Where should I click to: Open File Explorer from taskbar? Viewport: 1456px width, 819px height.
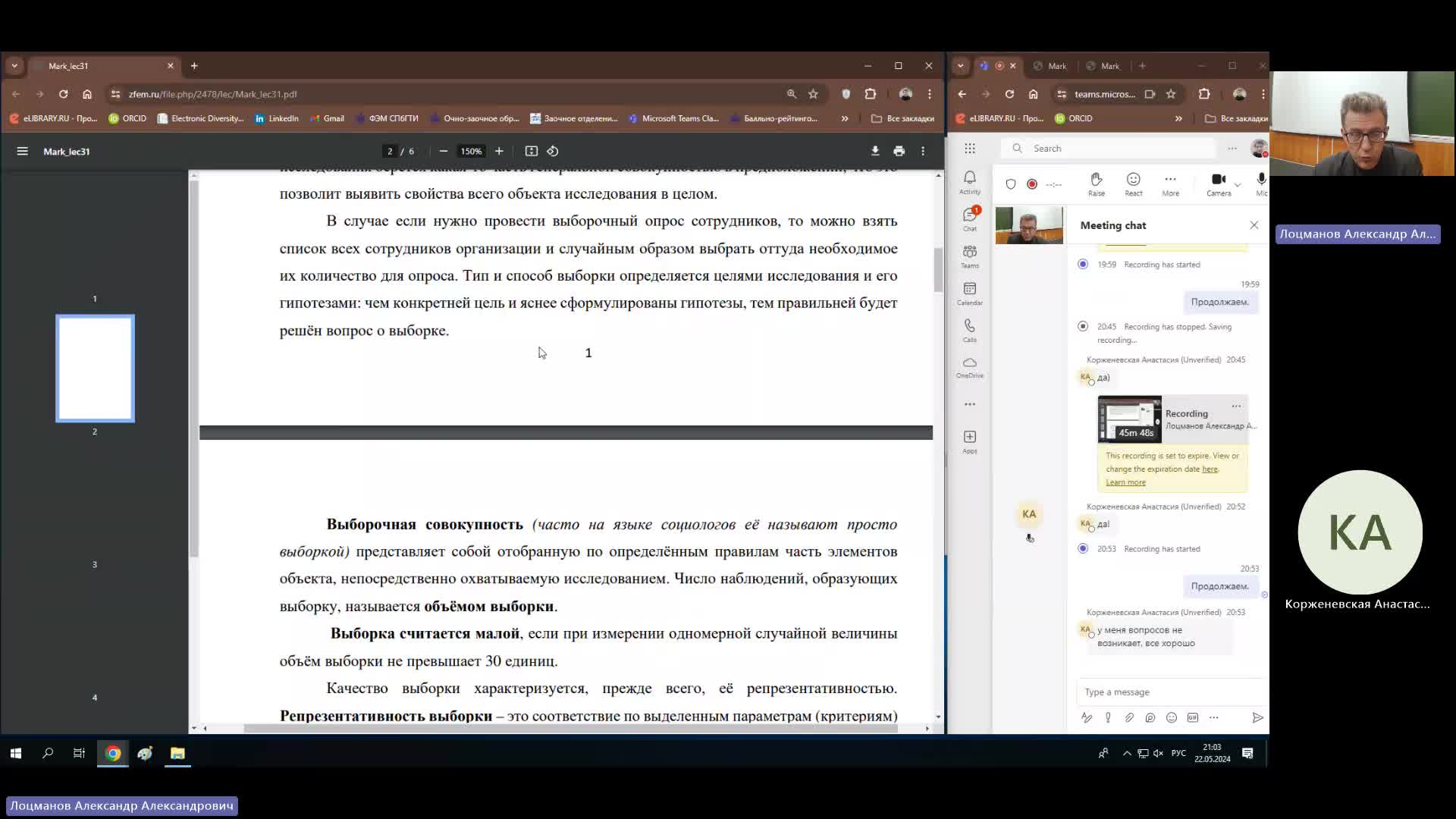177,753
